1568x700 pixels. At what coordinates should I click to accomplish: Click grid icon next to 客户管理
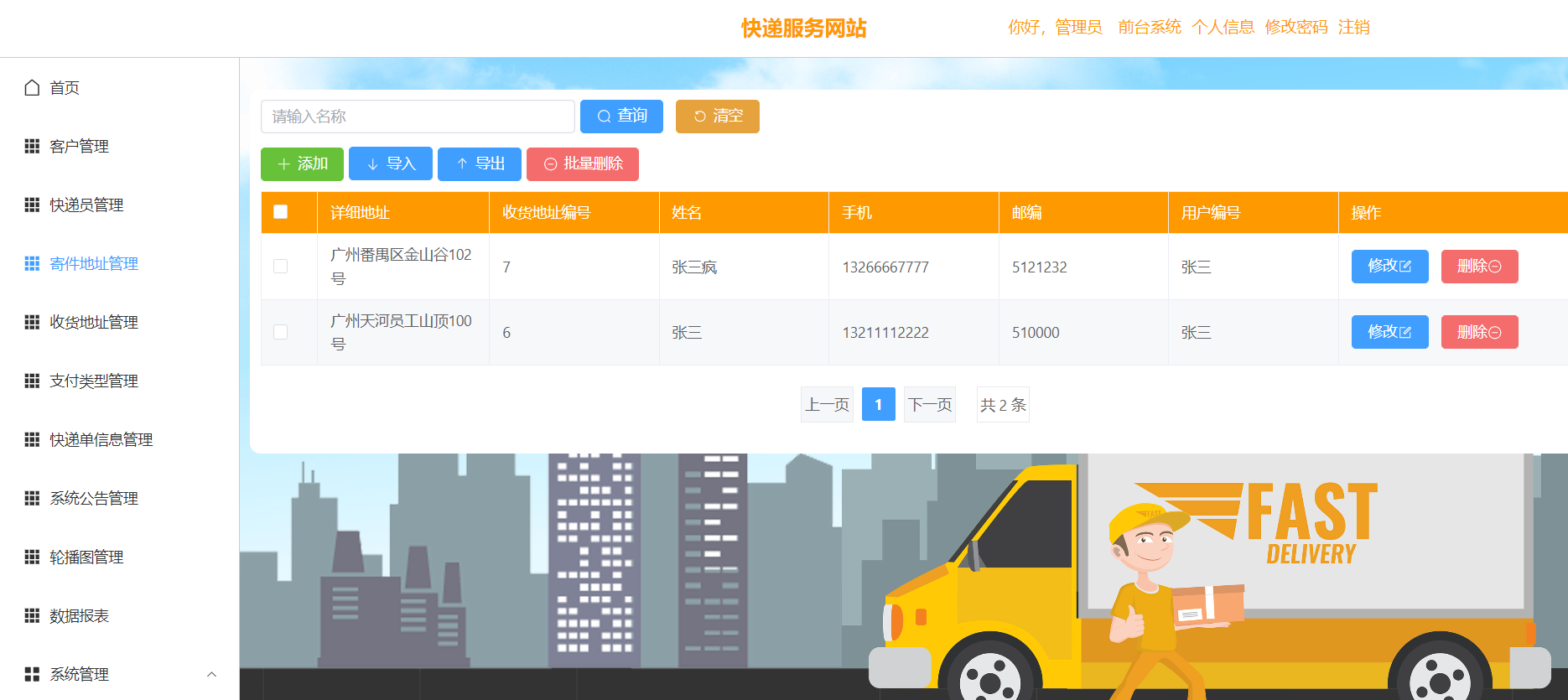[32, 146]
